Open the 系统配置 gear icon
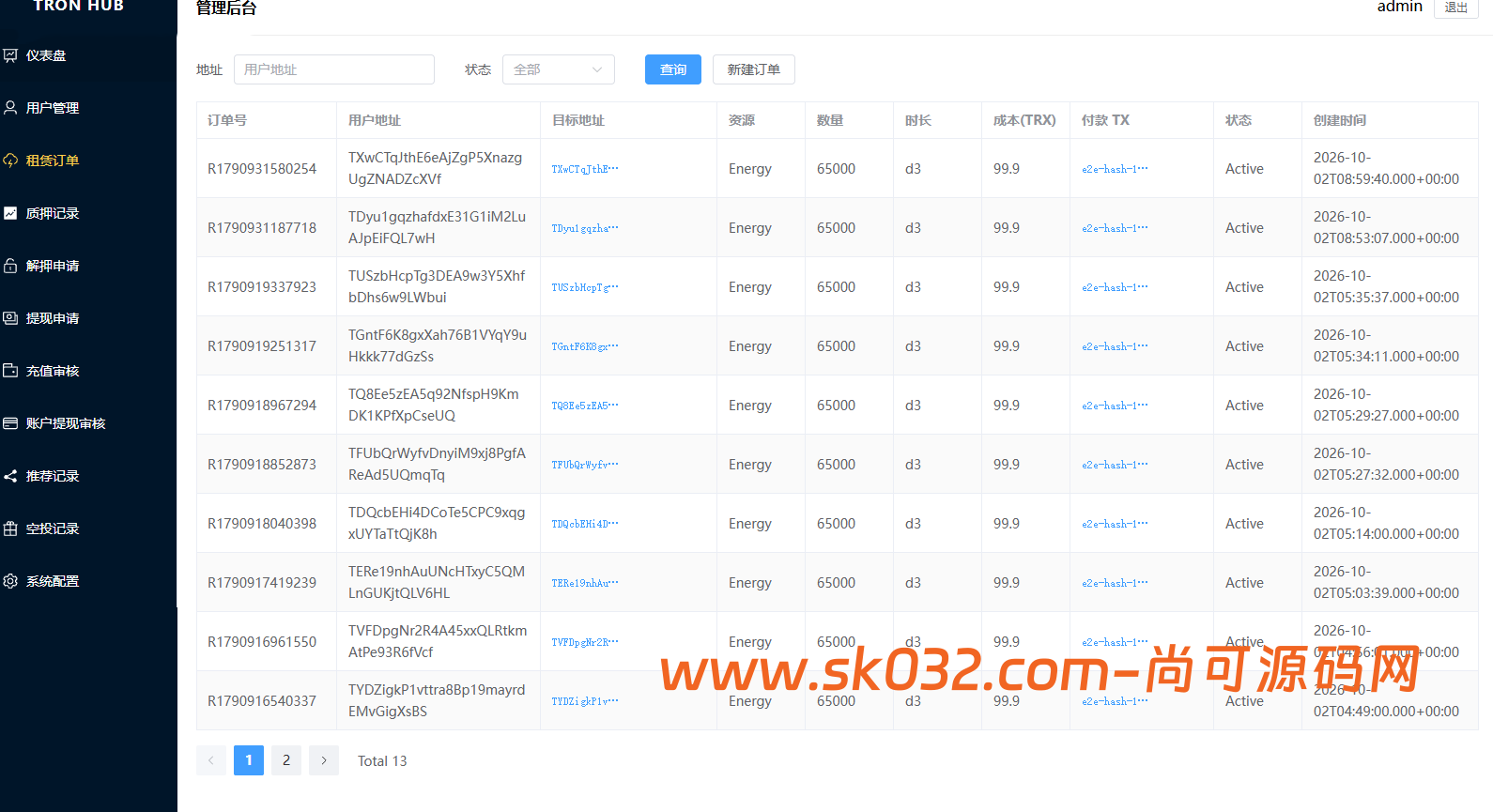 [10, 581]
